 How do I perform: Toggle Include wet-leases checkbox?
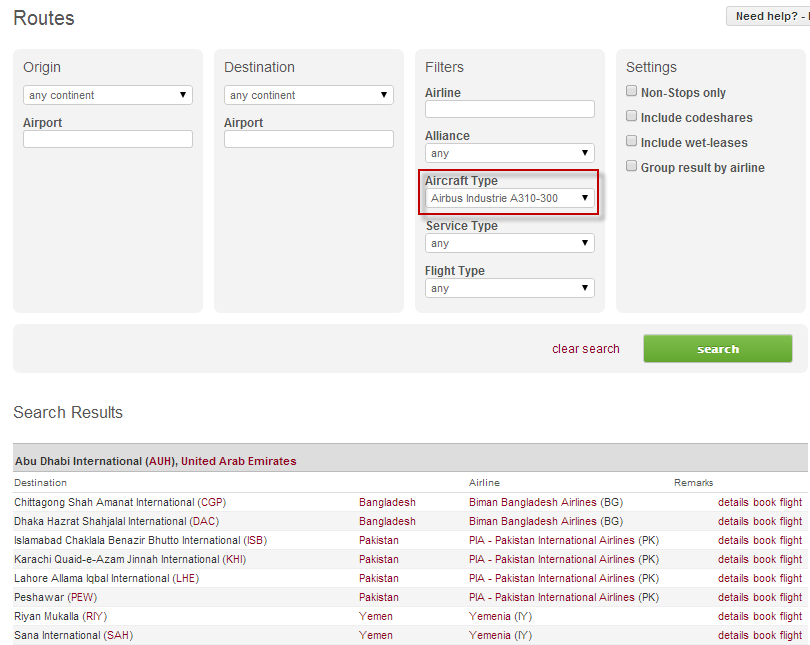click(632, 141)
